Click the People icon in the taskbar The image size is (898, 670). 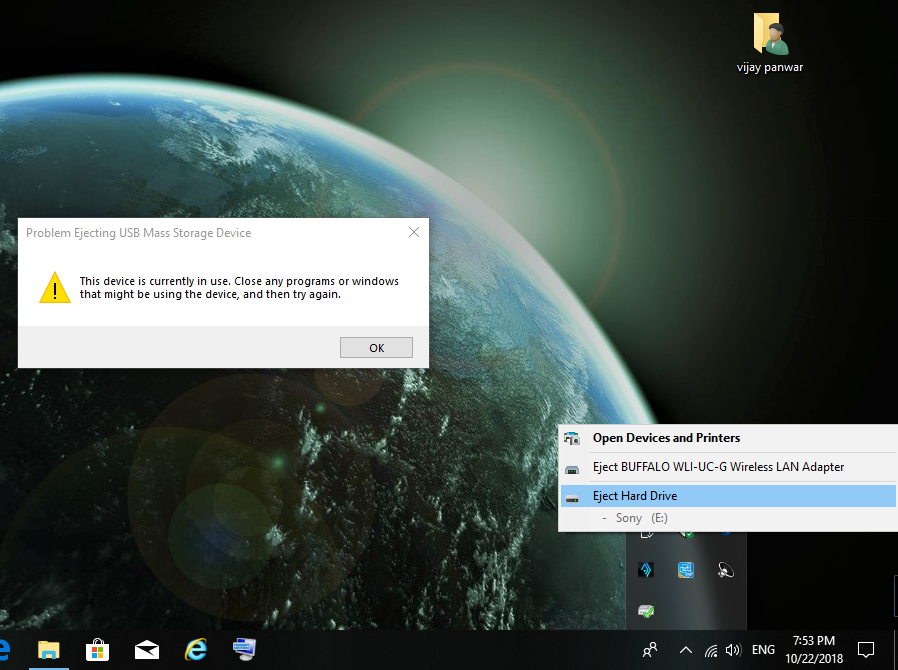tap(650, 650)
